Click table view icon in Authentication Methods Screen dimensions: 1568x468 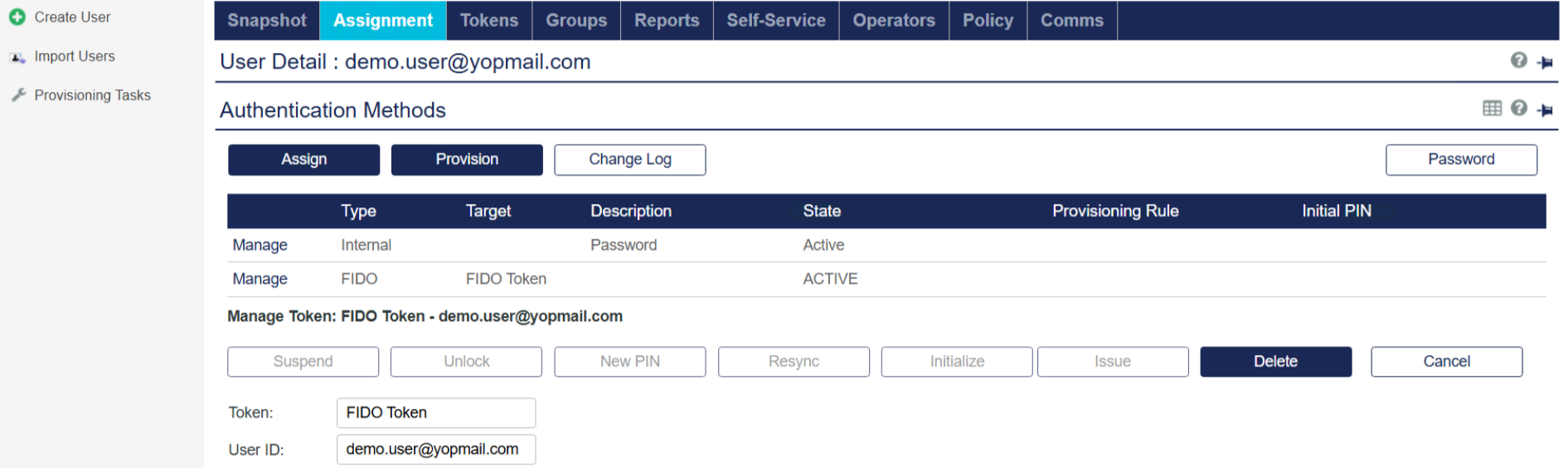[1492, 109]
